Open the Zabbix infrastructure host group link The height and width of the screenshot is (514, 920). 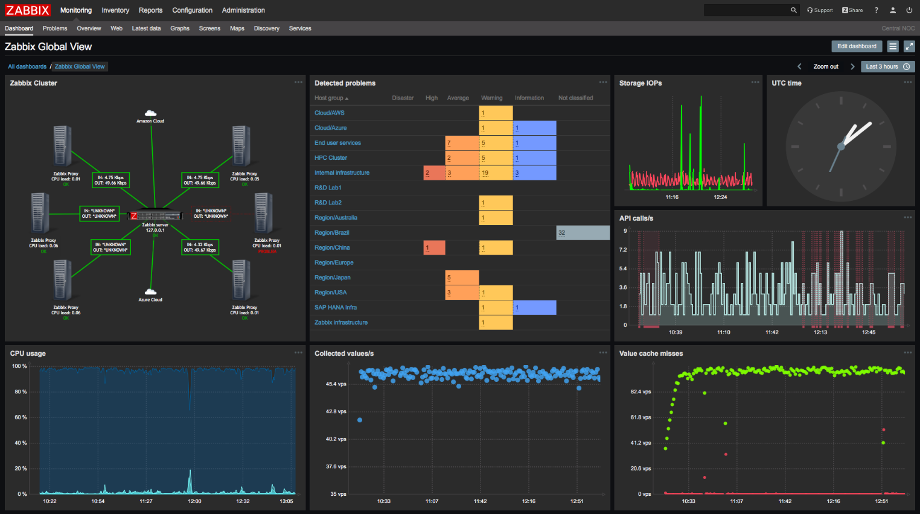click(x=341, y=322)
